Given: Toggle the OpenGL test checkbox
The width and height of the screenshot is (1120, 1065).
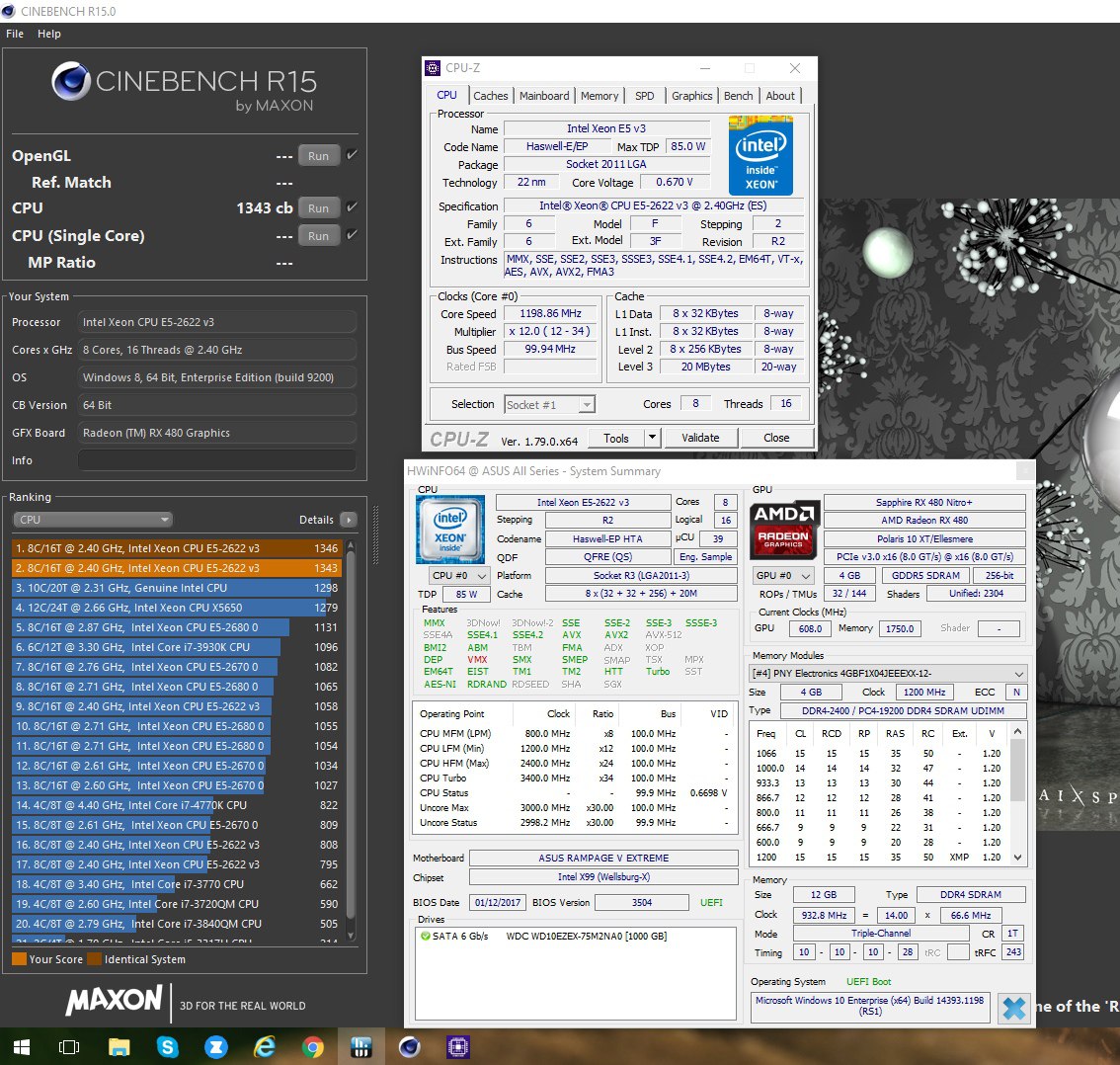Looking at the screenshot, I should coord(352,155).
